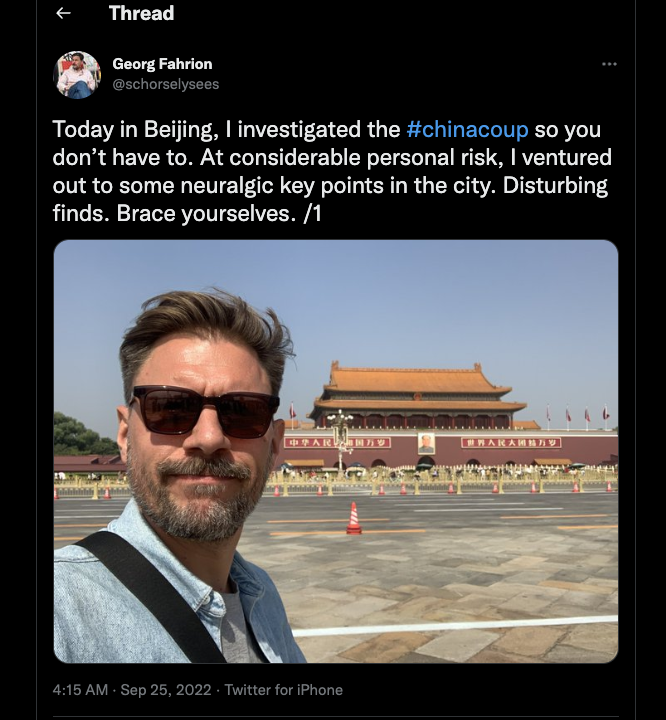Click the 4:15 AM timestamp
The height and width of the screenshot is (720, 666).
[80, 689]
